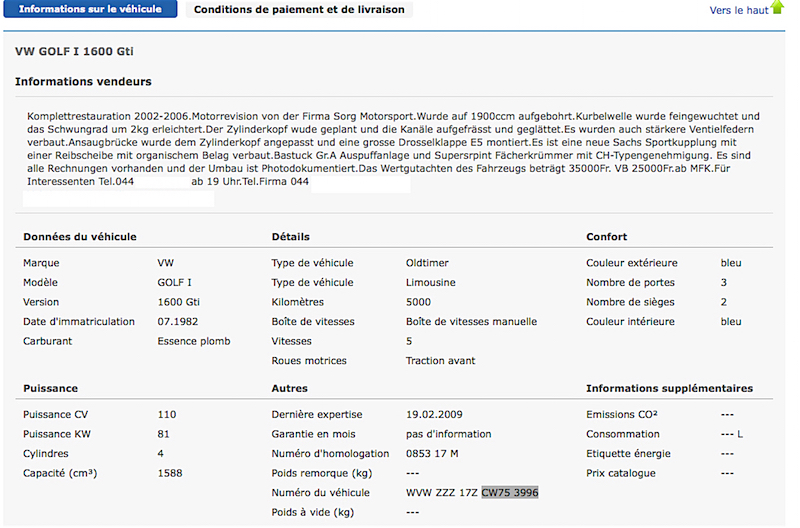800x528 pixels.
Task: Select the Capacité value 1588
Action: tap(169, 473)
